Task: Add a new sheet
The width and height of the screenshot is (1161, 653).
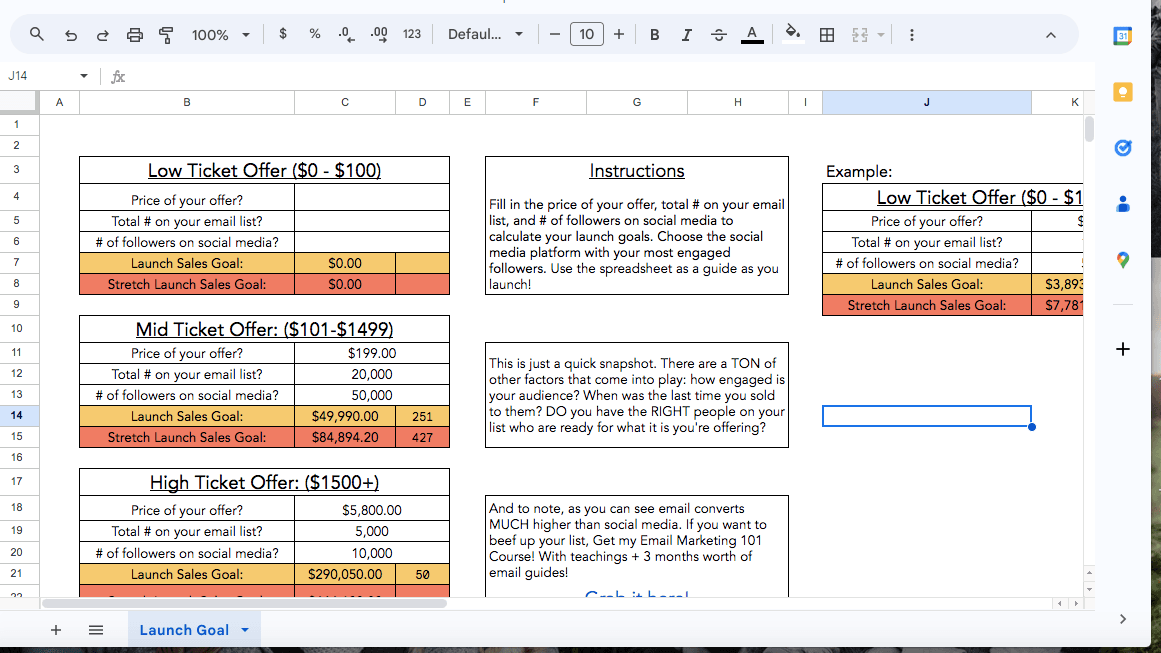Action: [56, 630]
